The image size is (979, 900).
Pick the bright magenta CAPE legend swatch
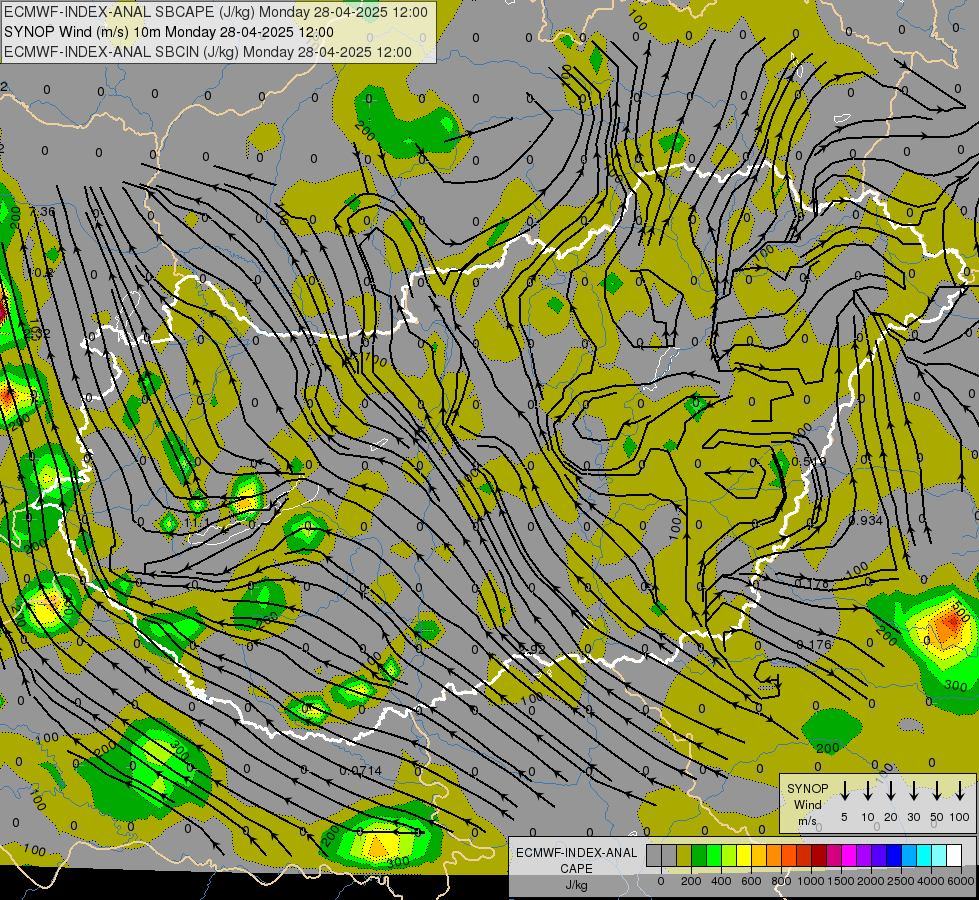pos(849,856)
